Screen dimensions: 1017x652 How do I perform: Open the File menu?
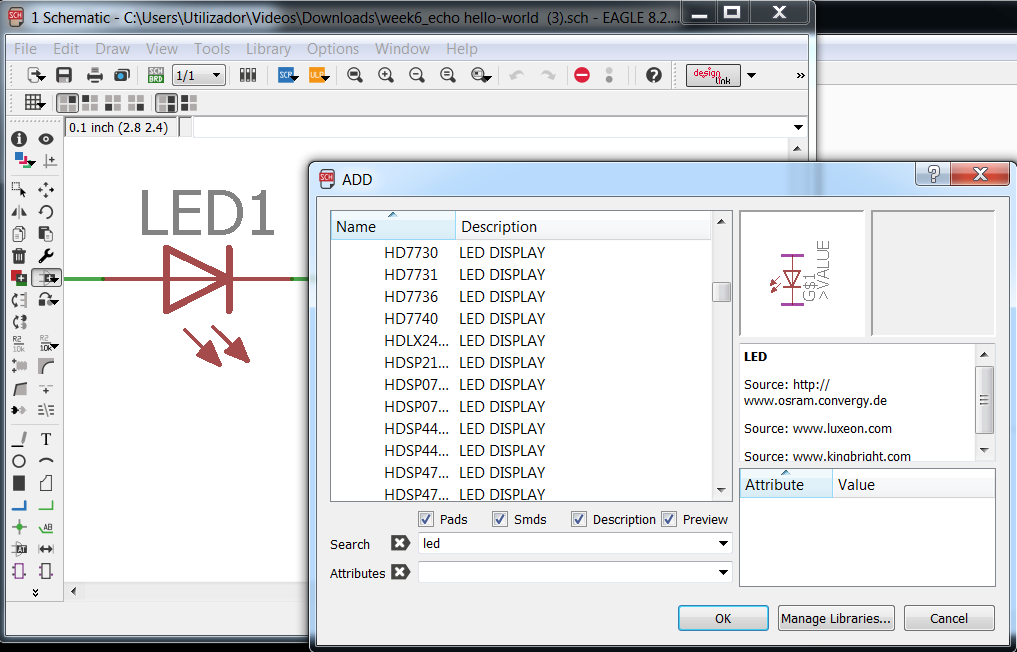point(25,49)
